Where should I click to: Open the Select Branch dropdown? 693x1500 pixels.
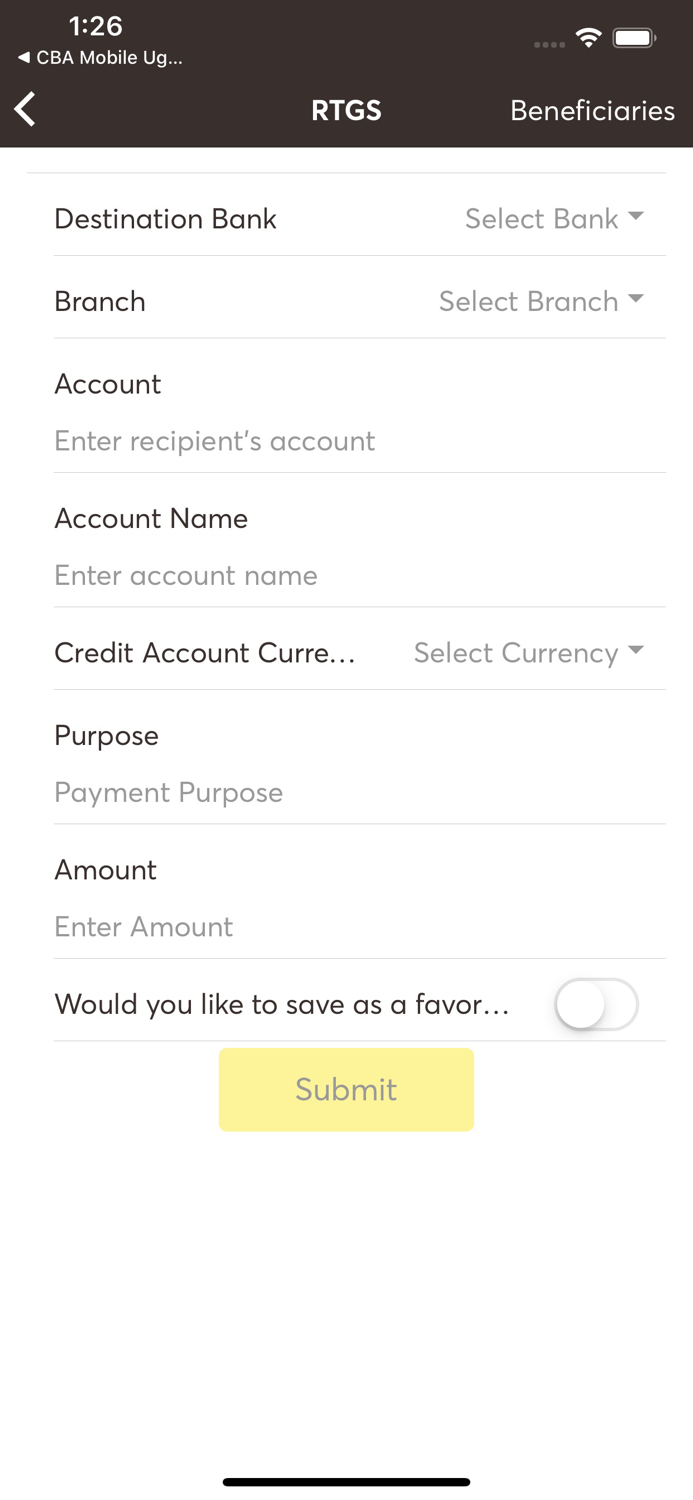529,301
